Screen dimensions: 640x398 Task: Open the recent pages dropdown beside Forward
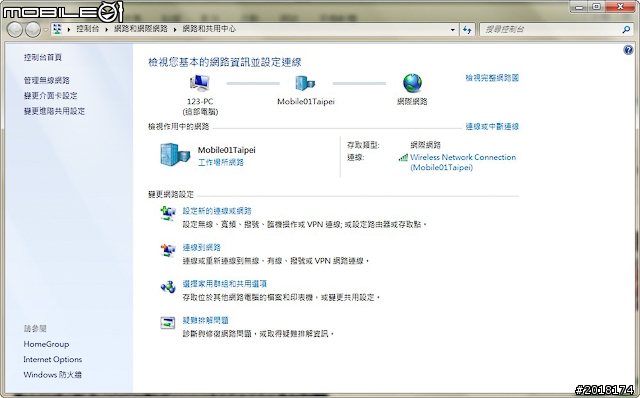45,30
